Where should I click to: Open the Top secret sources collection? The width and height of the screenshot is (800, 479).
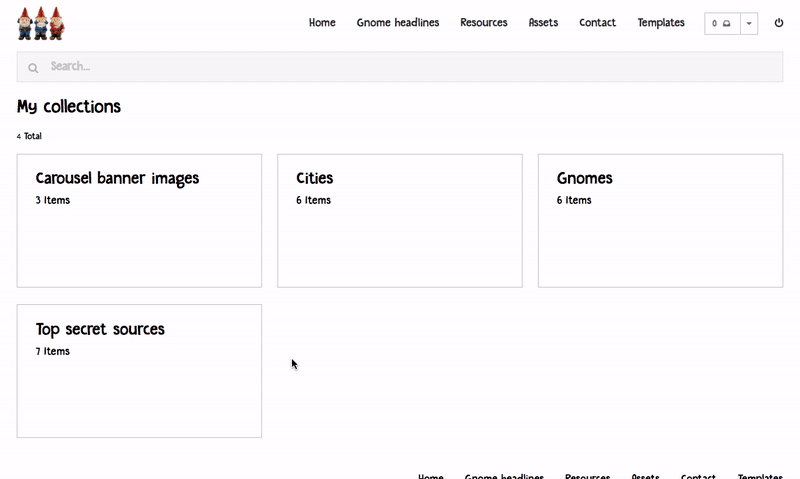[x=139, y=371]
